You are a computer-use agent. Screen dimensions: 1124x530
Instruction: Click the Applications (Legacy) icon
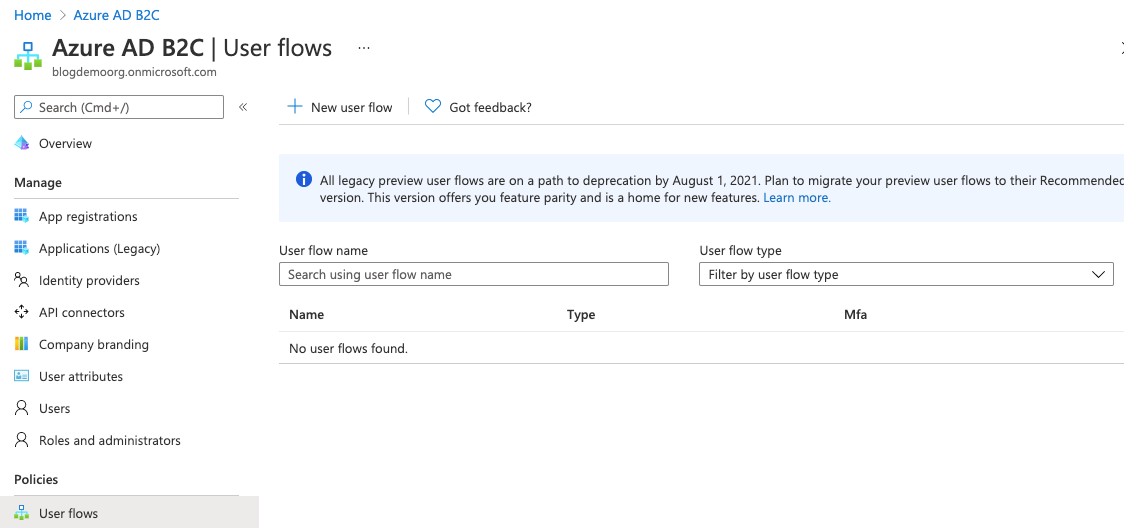pos(22,248)
